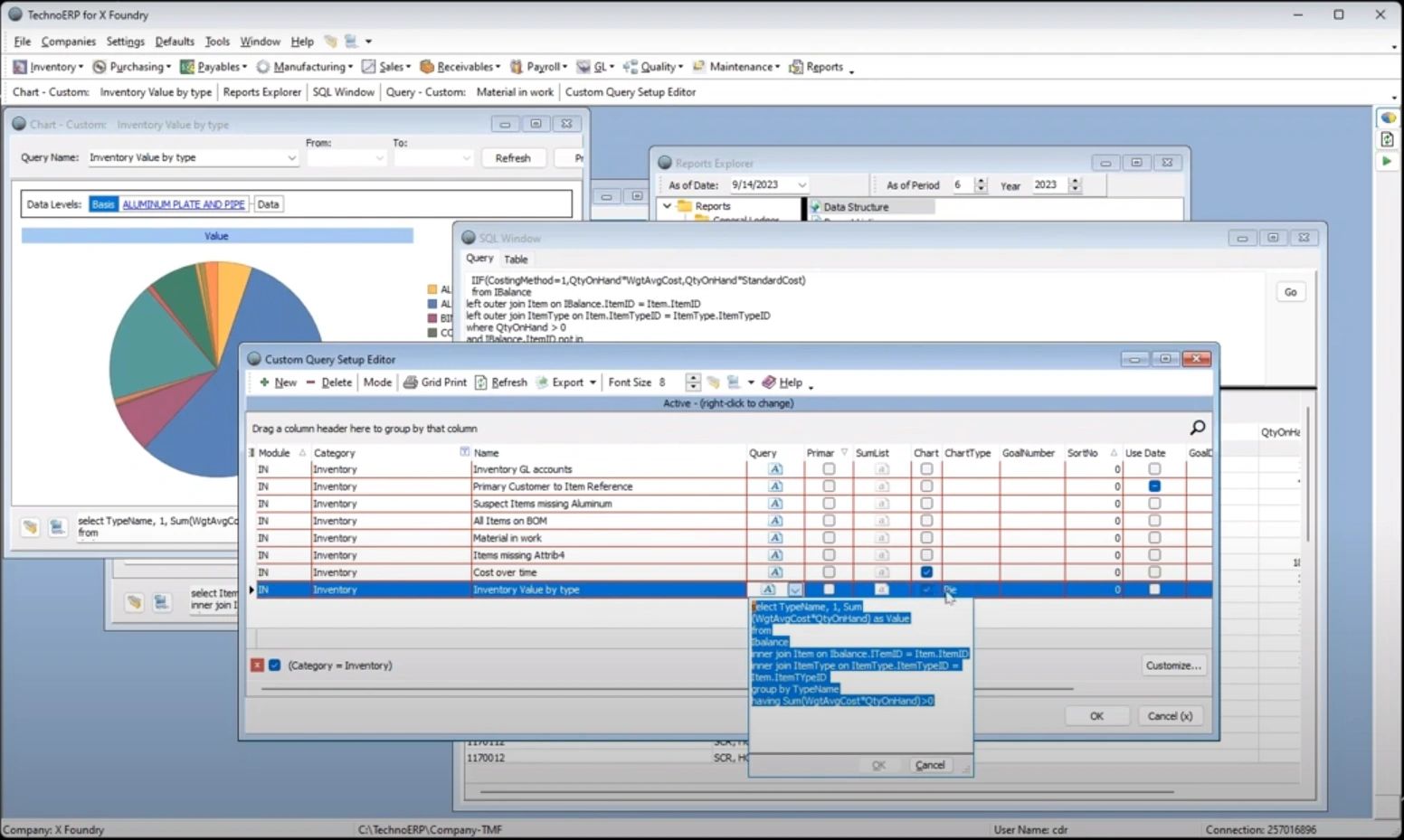Click the magnifier search icon in grid
Screen dimensions: 1404x840
click(1197, 428)
